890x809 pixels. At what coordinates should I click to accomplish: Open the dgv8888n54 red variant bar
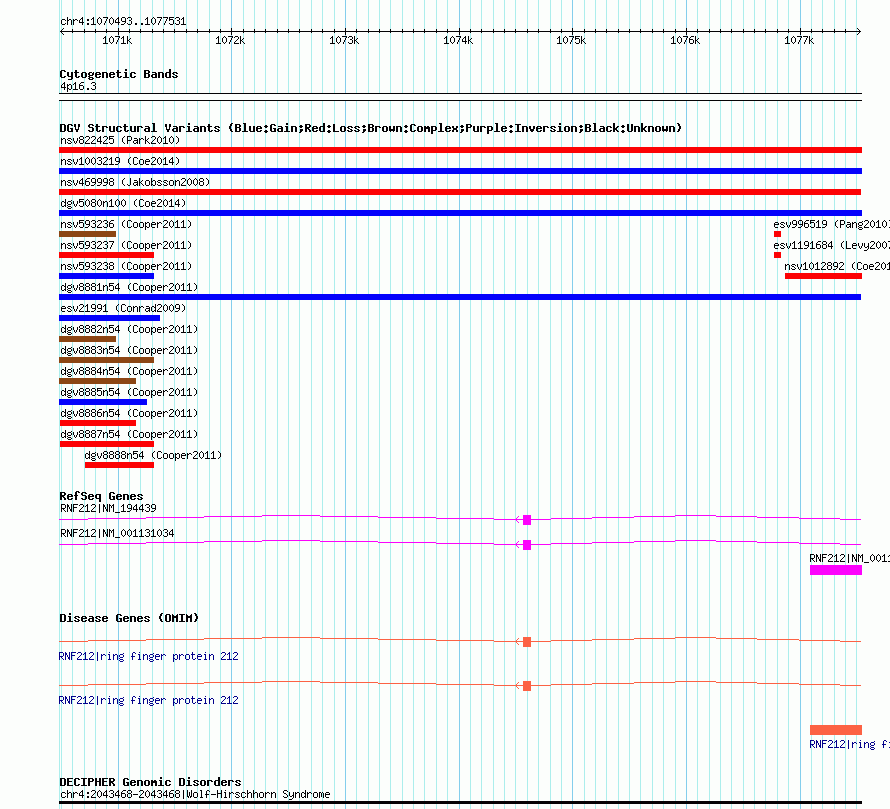[x=119, y=465]
